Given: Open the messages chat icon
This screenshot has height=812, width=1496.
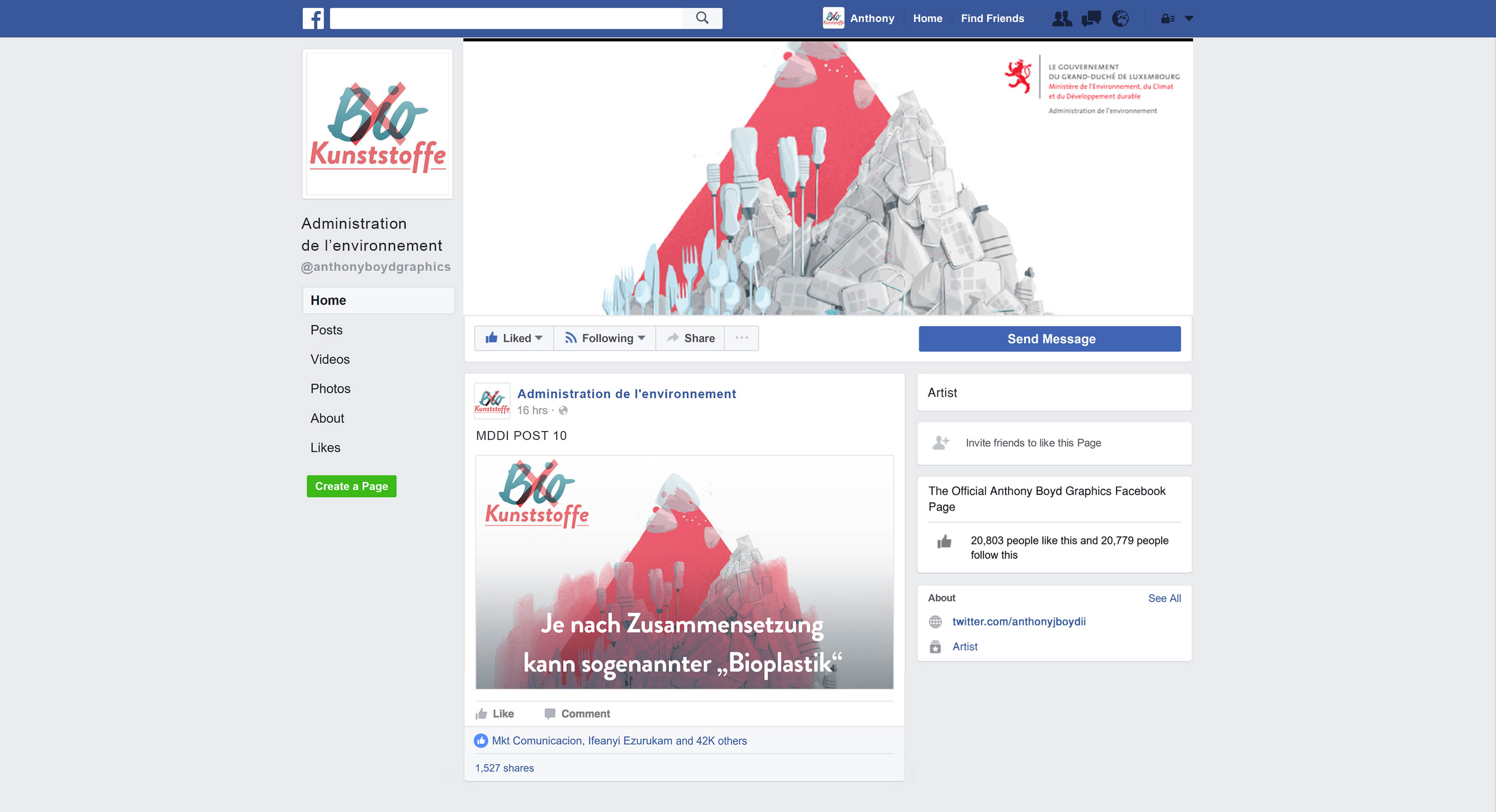Looking at the screenshot, I should [x=1091, y=19].
